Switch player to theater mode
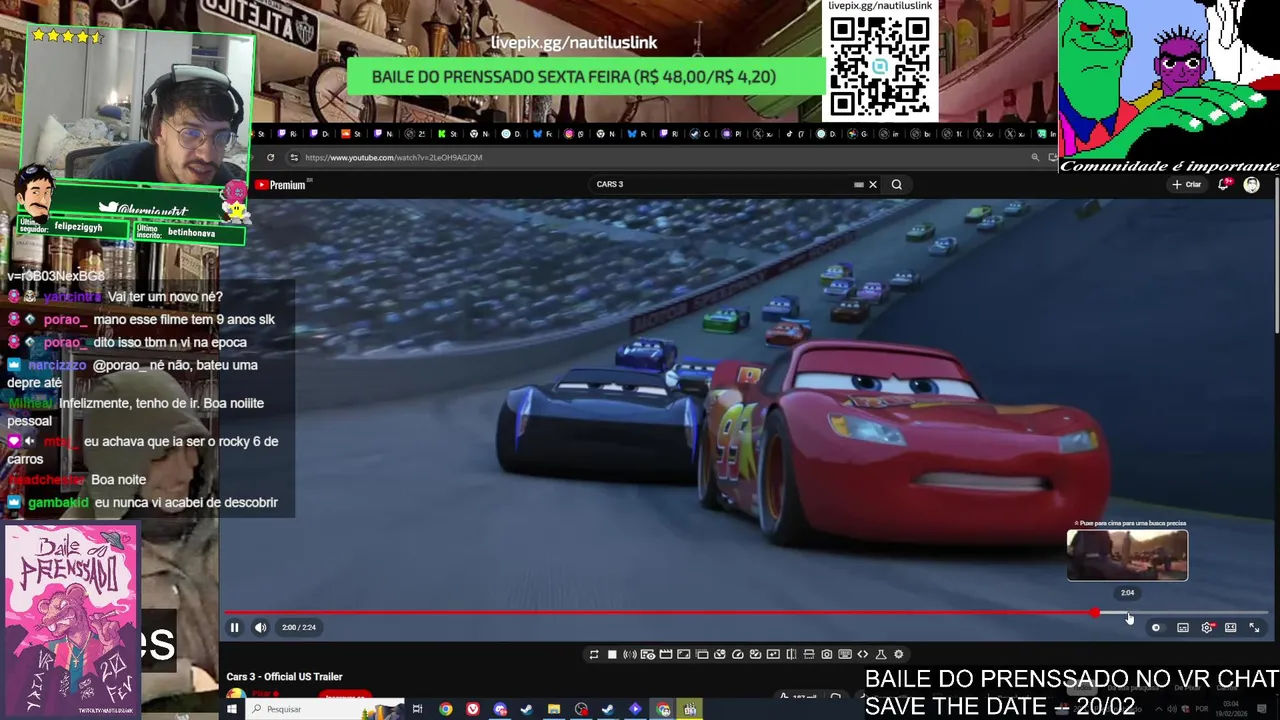 (1231, 627)
